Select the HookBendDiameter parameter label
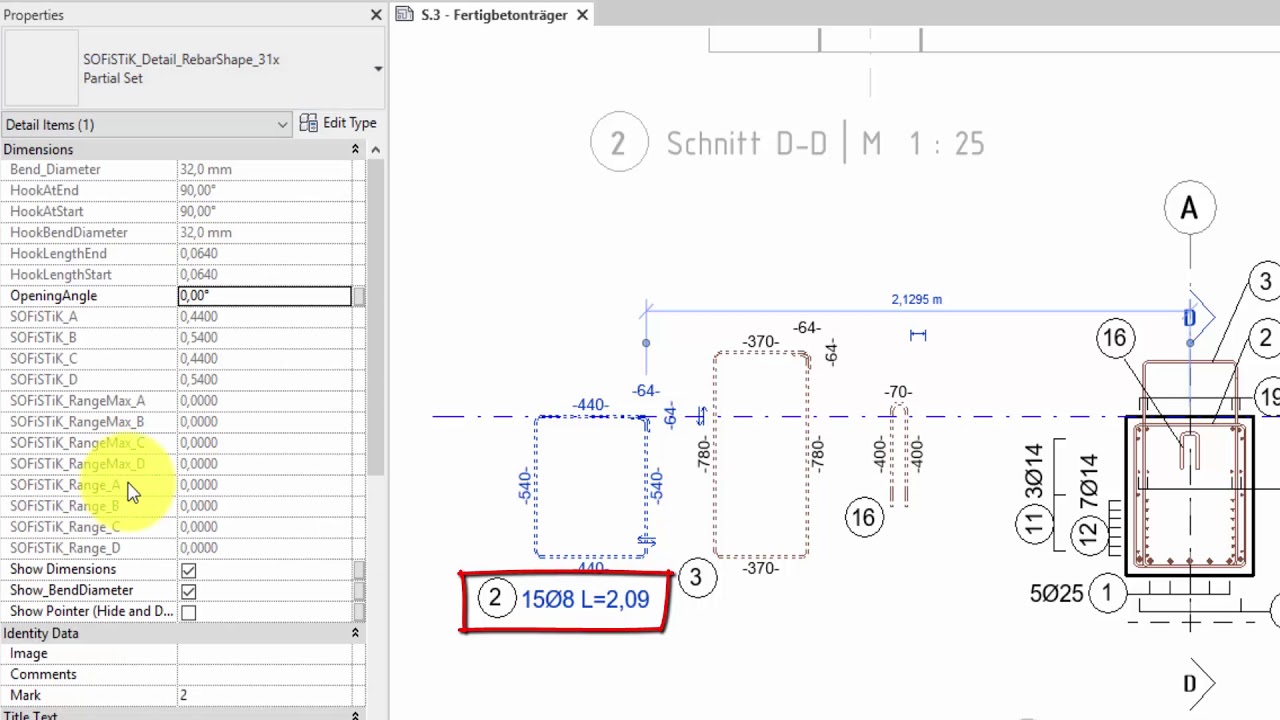 69,232
